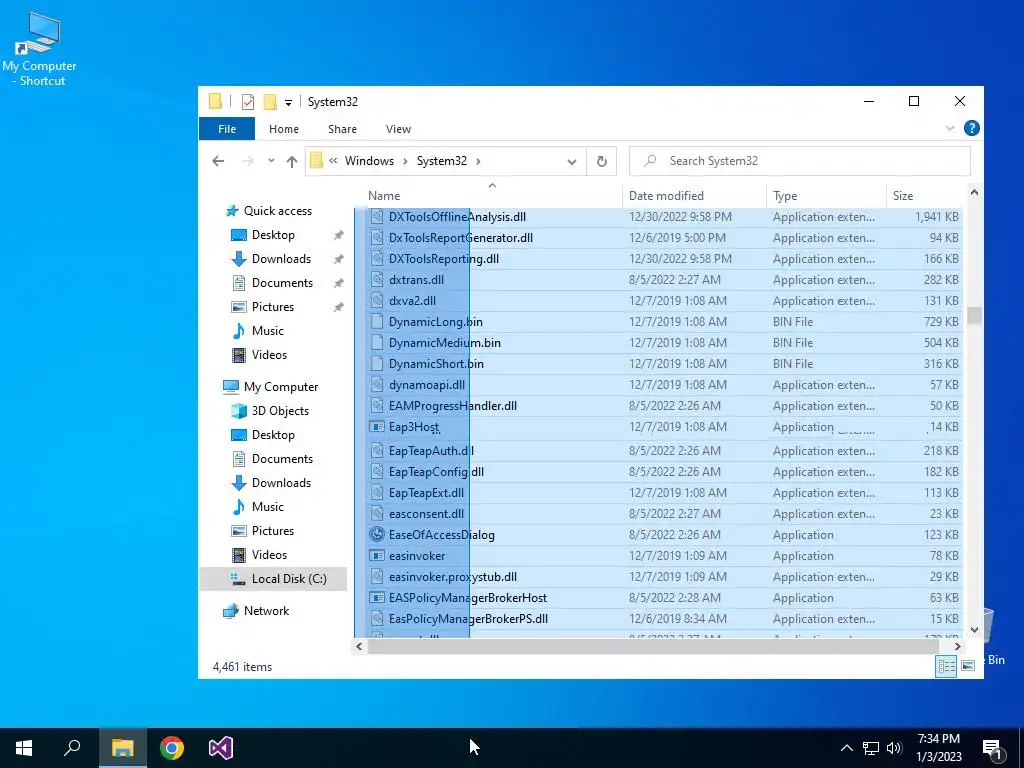The width and height of the screenshot is (1024, 768).
Task: Sort by Name column header
Action: coord(488,196)
